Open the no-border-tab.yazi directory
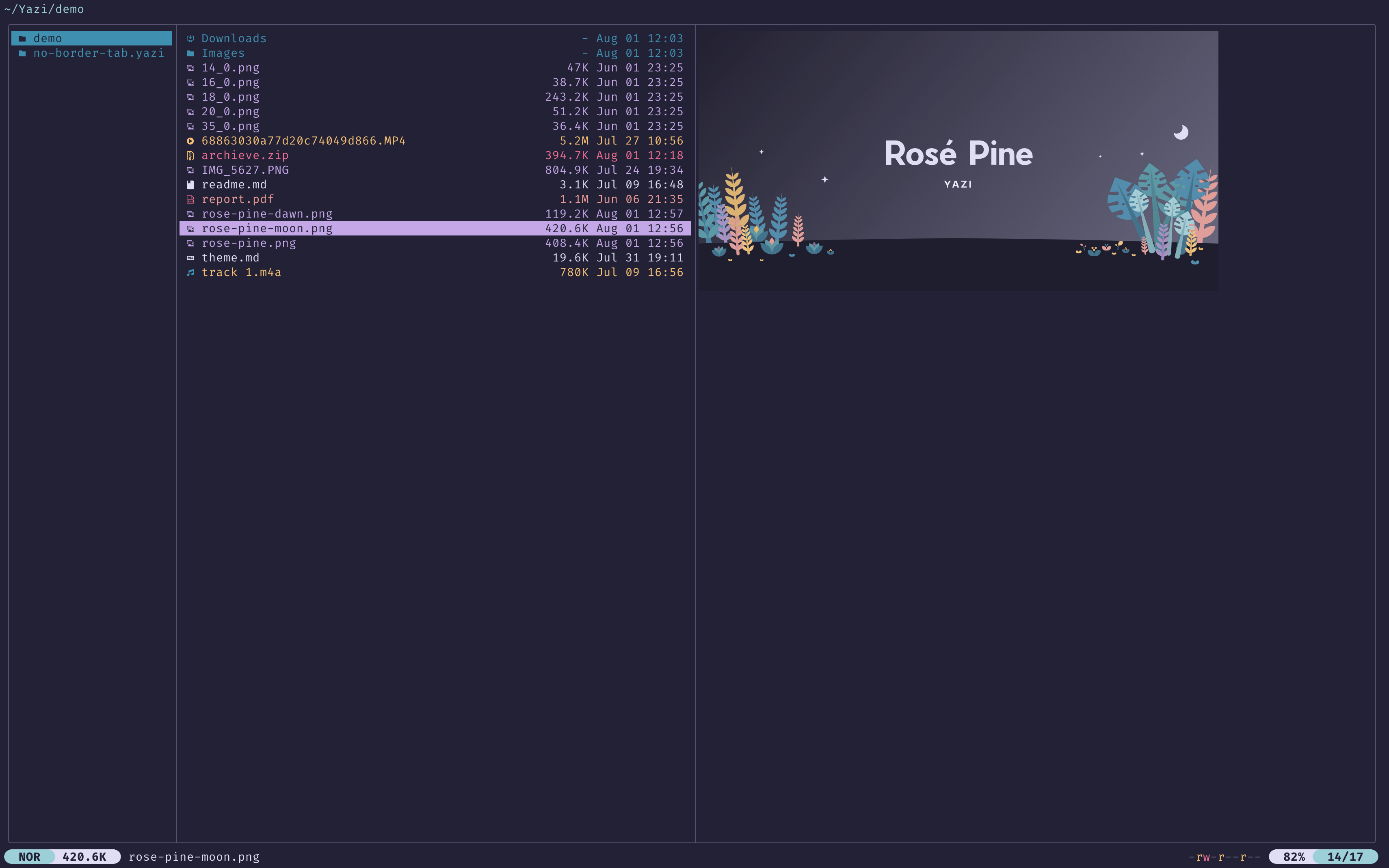1389x868 pixels. point(98,54)
